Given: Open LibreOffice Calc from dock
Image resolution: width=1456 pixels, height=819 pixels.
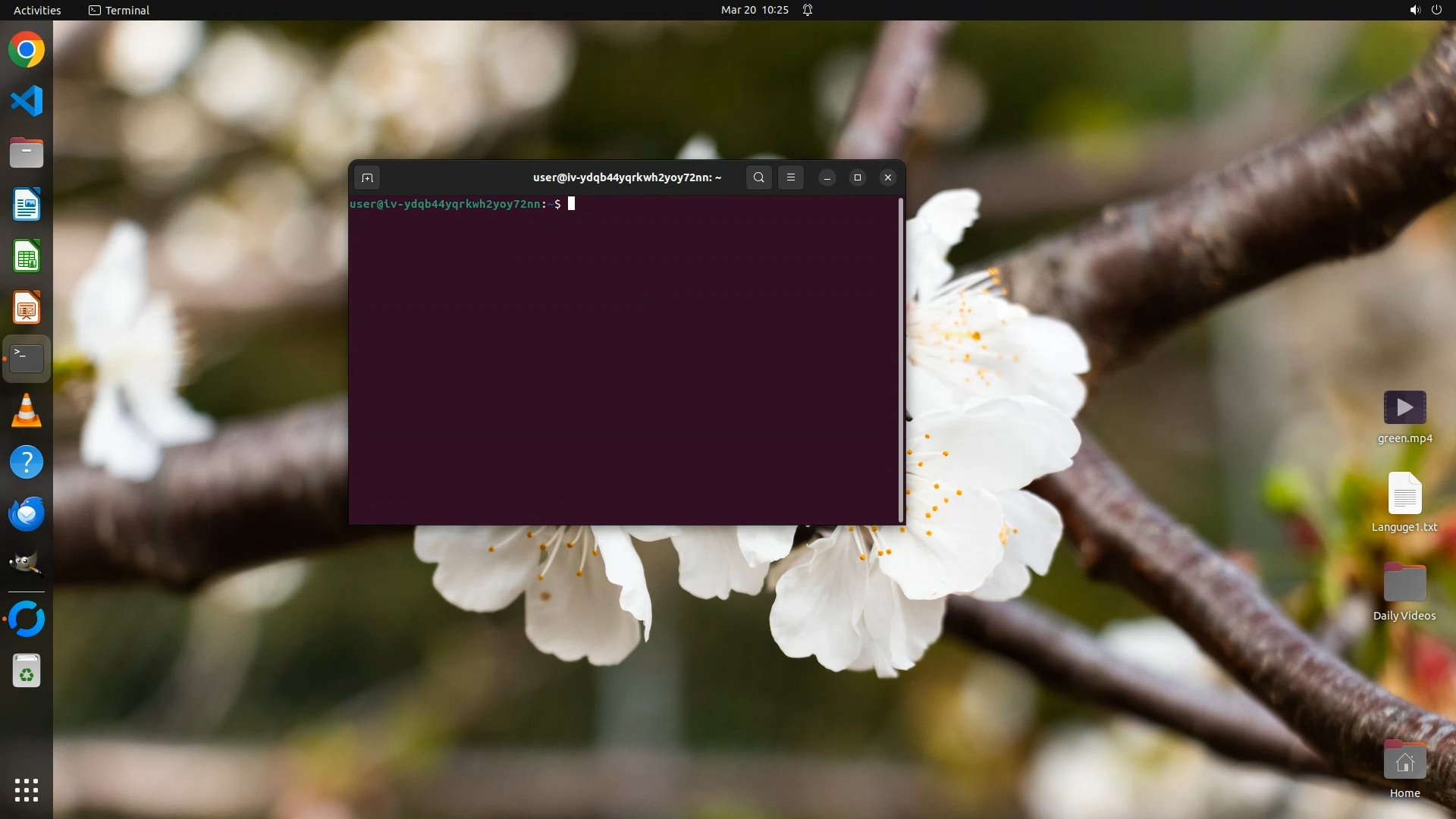Looking at the screenshot, I should [27, 256].
